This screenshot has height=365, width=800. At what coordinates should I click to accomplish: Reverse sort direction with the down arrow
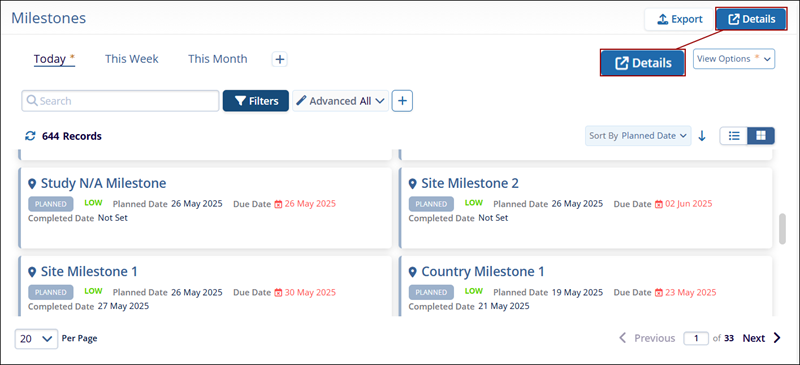tap(702, 136)
